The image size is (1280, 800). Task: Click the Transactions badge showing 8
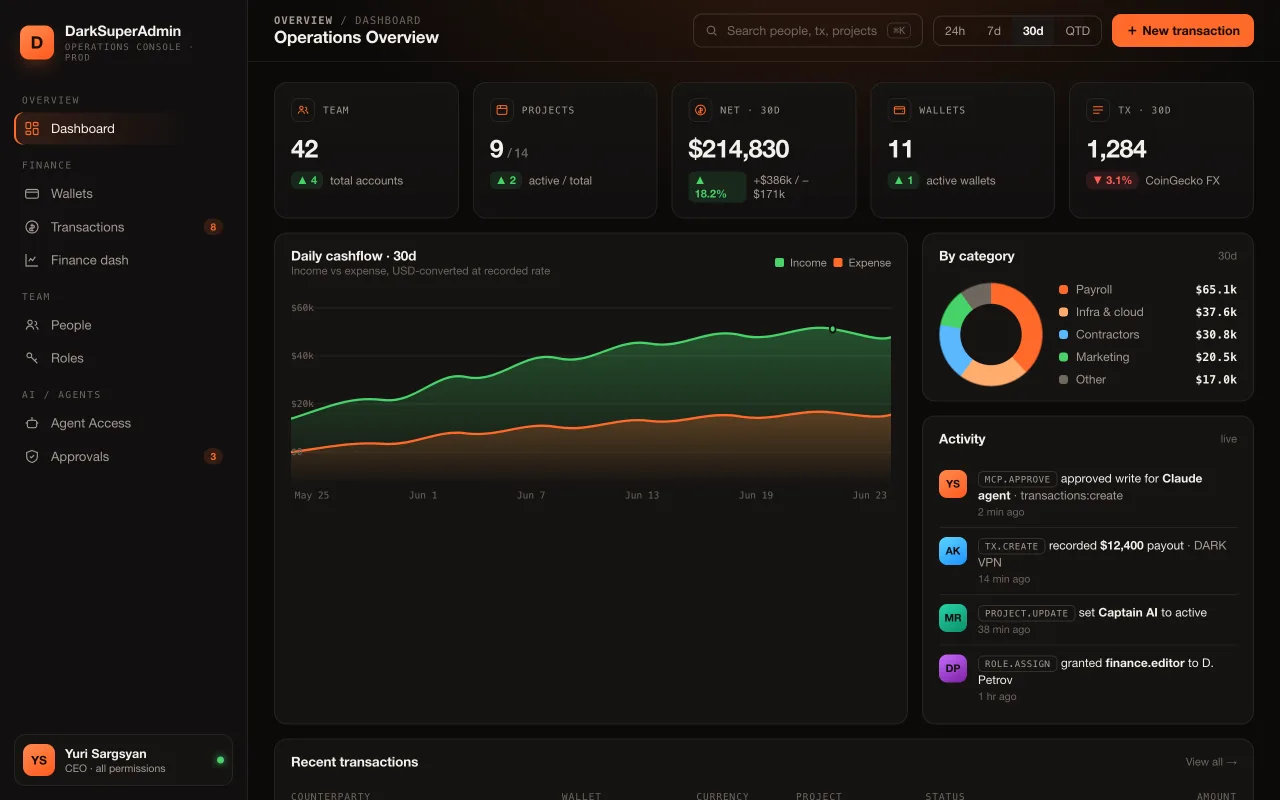[212, 227]
